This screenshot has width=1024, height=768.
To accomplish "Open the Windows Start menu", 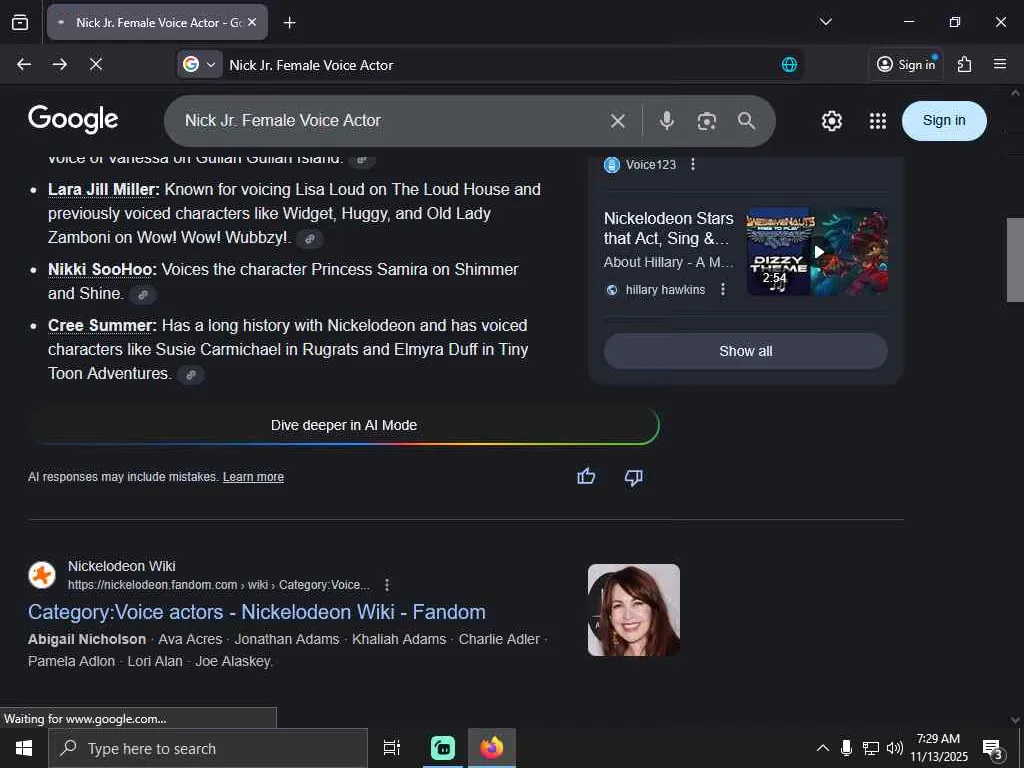I will coord(24,748).
